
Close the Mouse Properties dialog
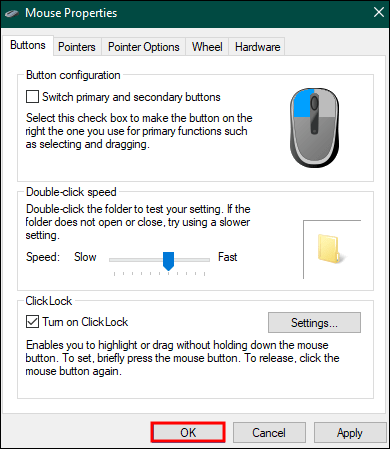(379, 13)
